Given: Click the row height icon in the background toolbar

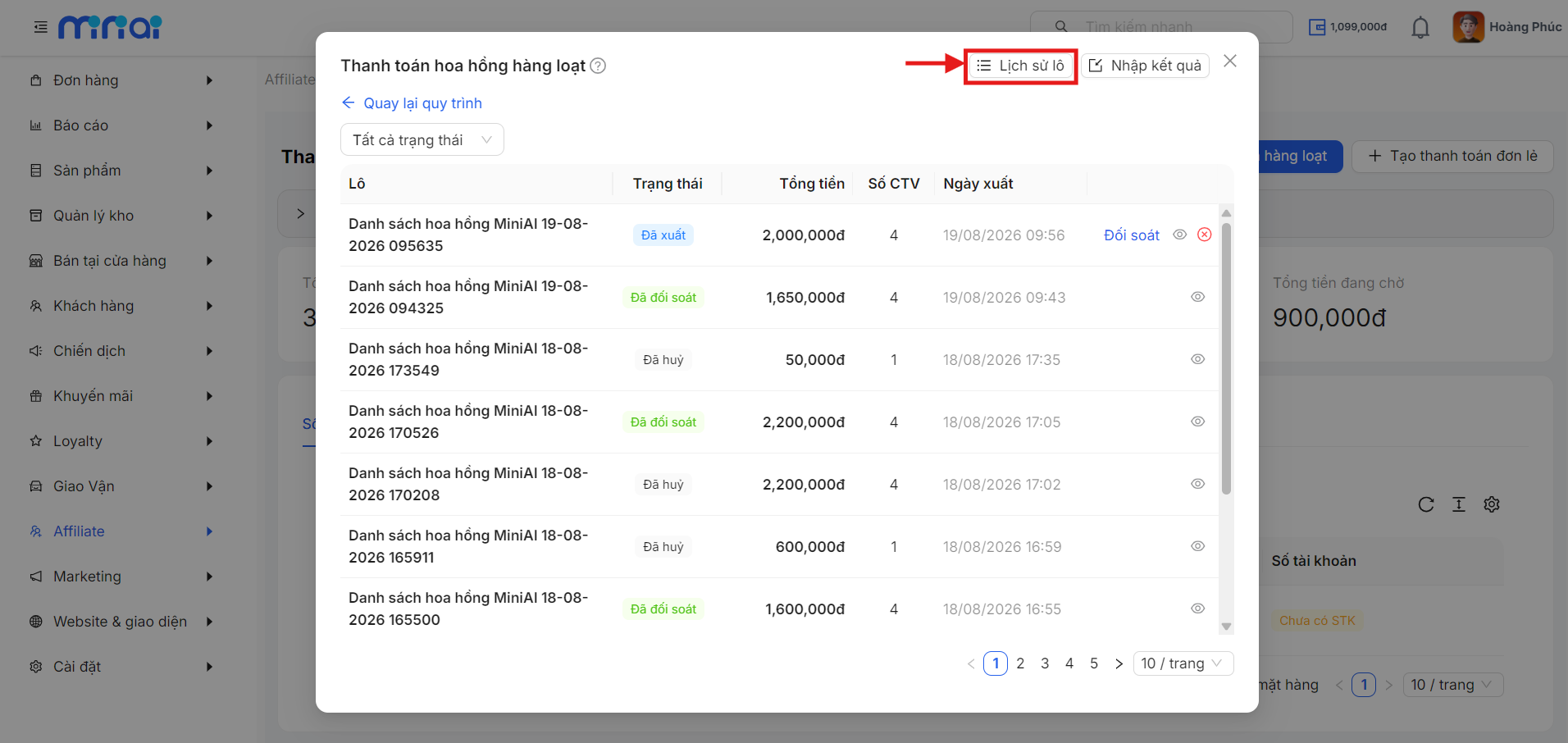Looking at the screenshot, I should pyautogui.click(x=1459, y=504).
